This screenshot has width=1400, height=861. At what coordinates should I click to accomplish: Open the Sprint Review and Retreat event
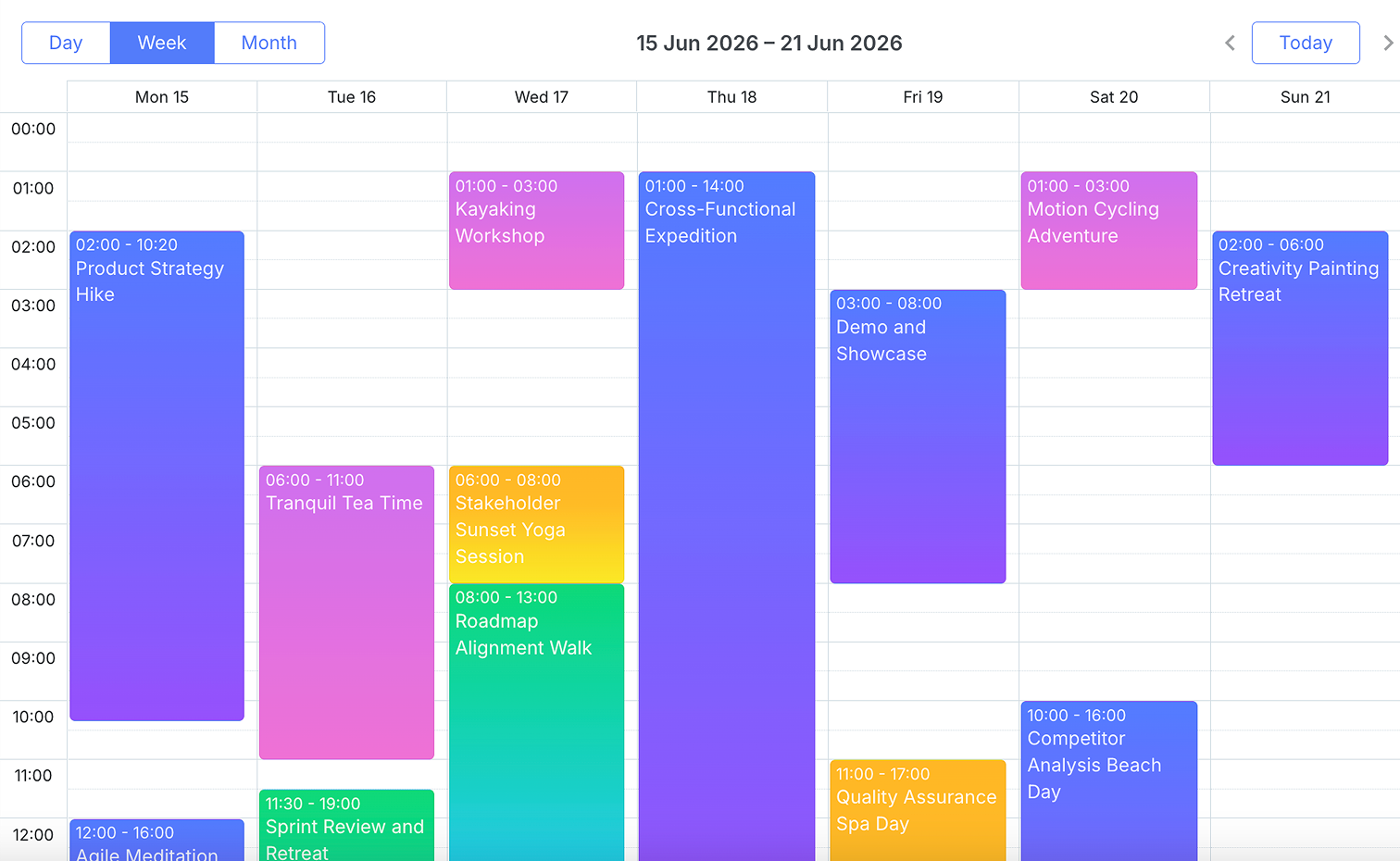(347, 825)
